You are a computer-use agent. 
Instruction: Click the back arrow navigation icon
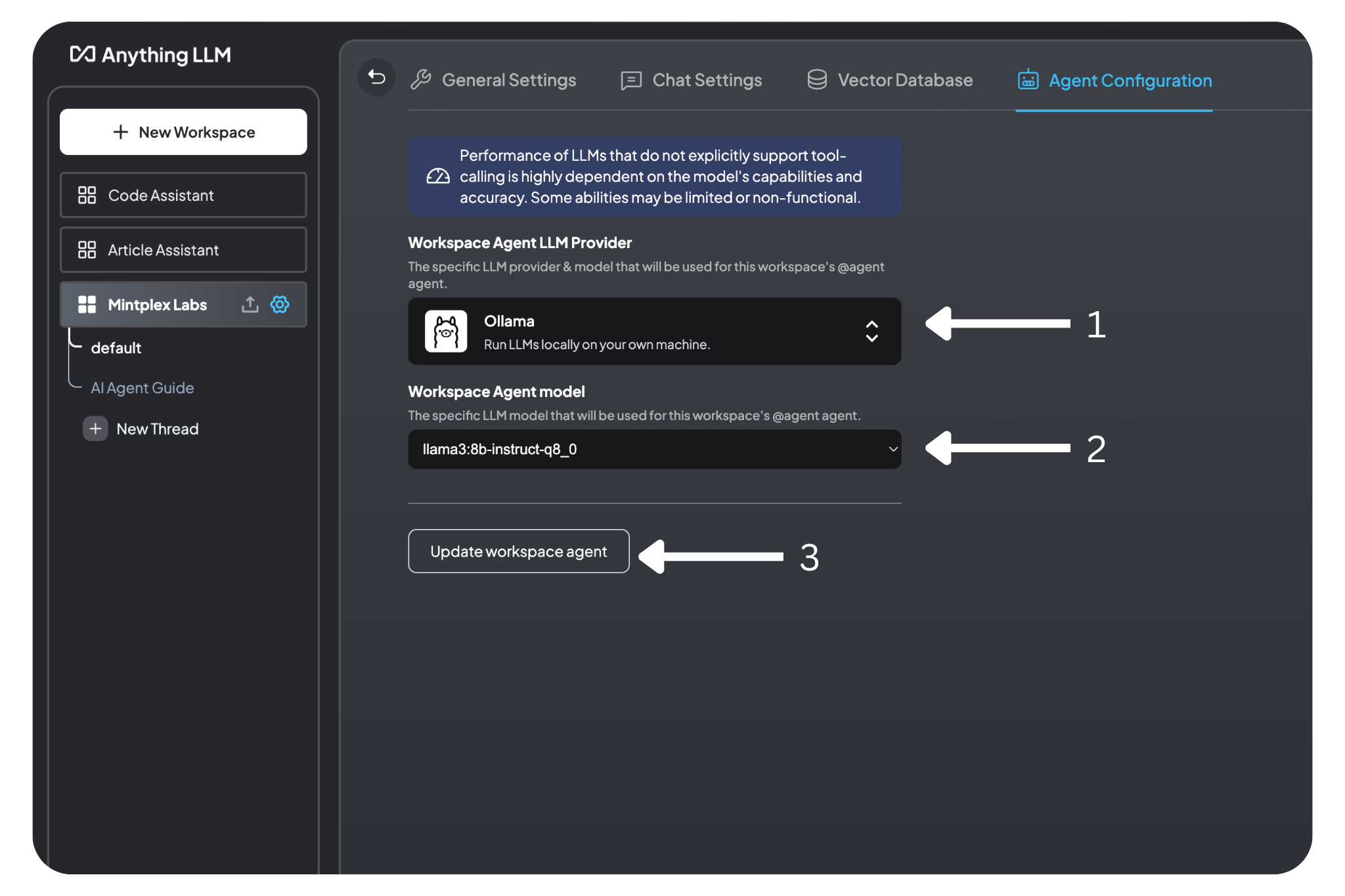pyautogui.click(x=376, y=79)
